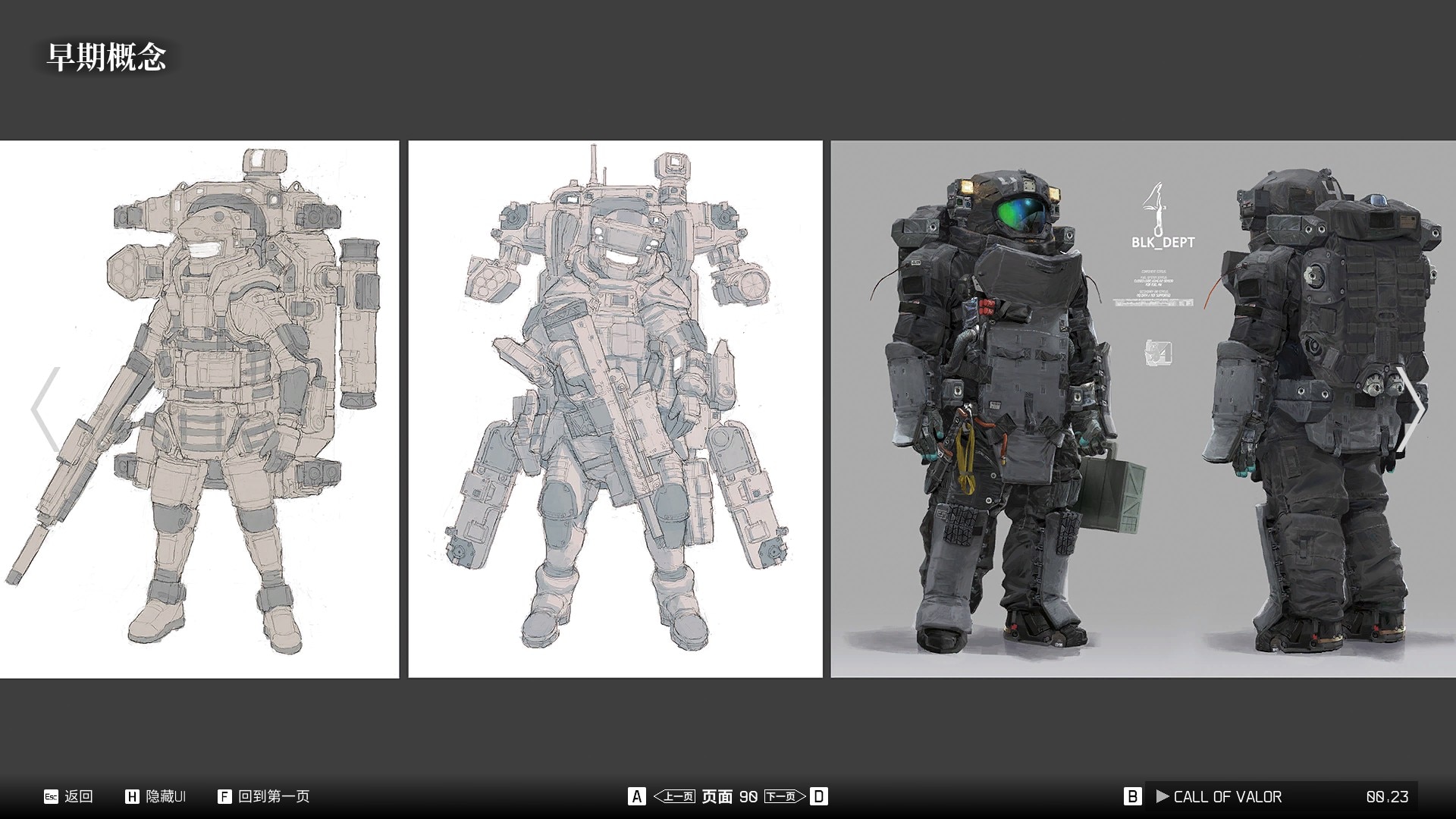Click the H key icon
Image resolution: width=1456 pixels, height=819 pixels.
click(x=132, y=796)
